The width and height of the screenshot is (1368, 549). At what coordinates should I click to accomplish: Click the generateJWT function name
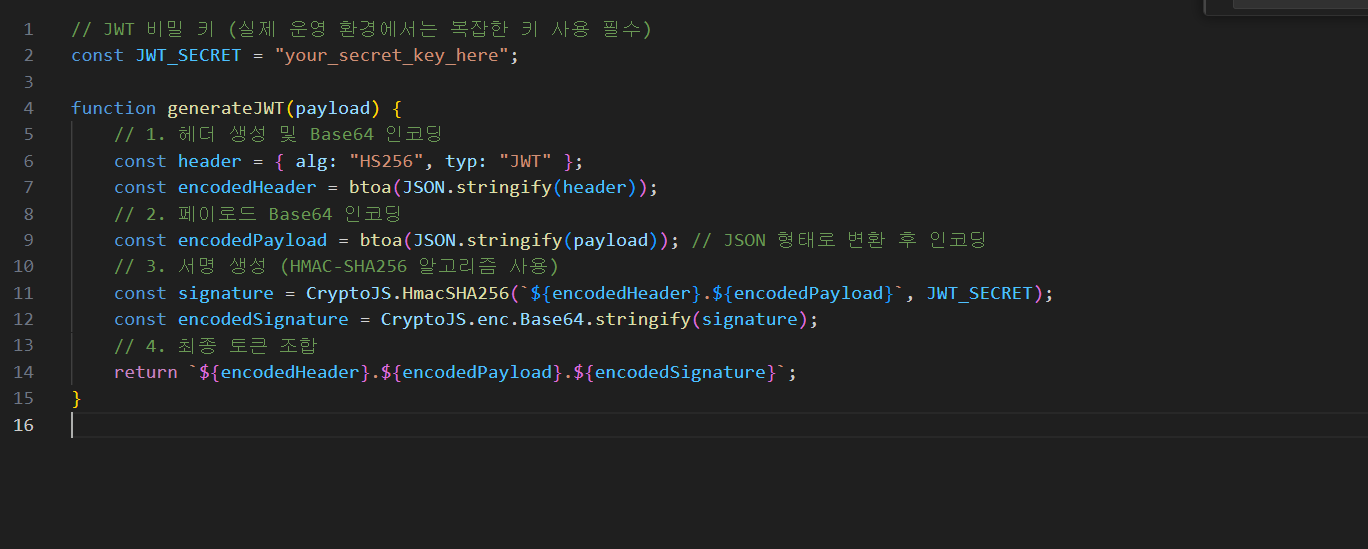click(226, 108)
